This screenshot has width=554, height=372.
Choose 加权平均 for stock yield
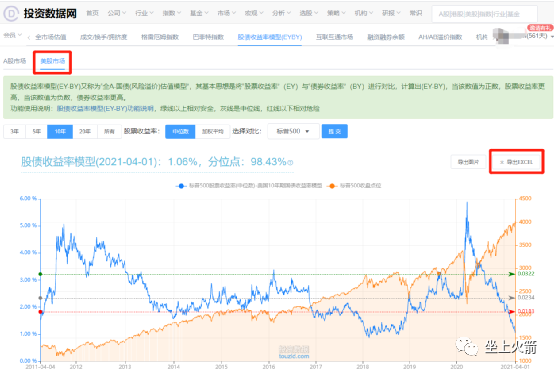click(x=213, y=131)
